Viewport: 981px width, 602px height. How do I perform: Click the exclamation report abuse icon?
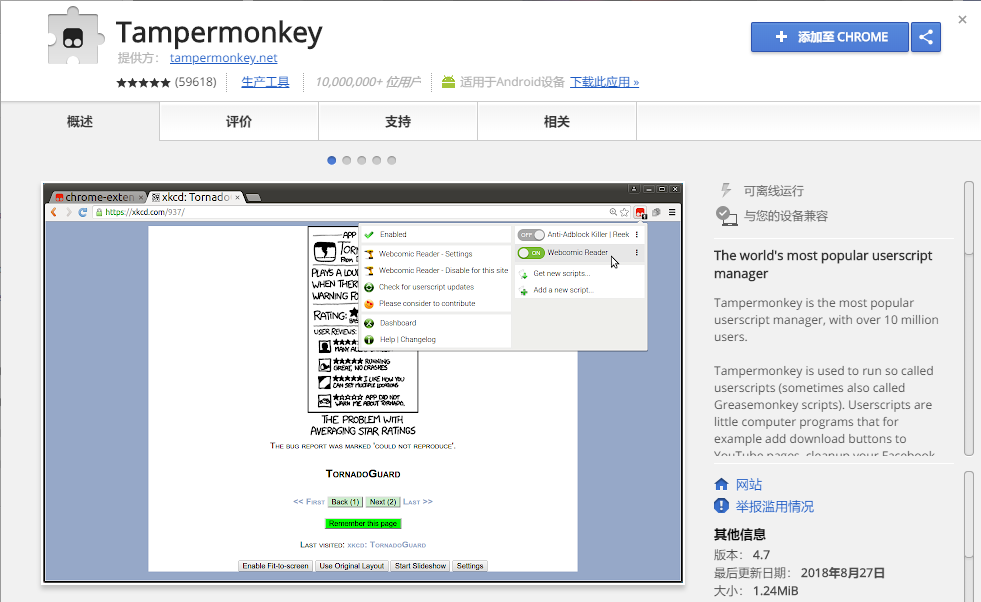tap(721, 506)
